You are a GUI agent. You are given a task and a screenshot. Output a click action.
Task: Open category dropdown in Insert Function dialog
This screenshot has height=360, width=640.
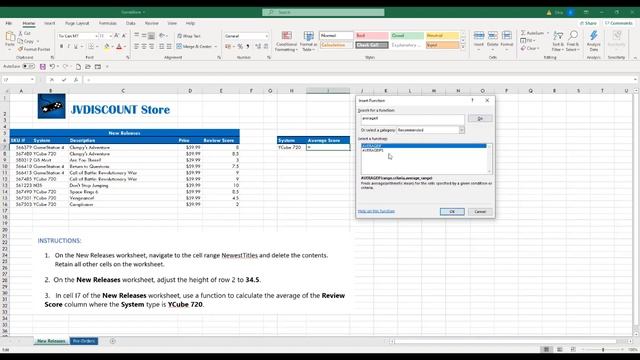[462, 130]
